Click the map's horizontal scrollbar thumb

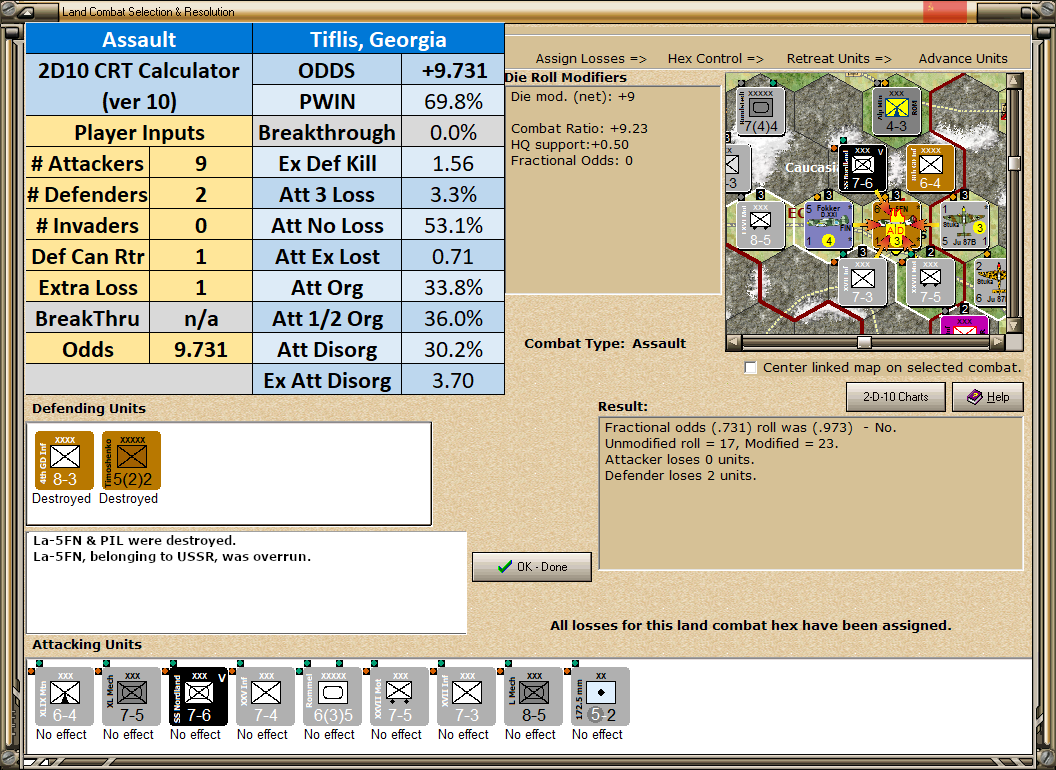[864, 342]
